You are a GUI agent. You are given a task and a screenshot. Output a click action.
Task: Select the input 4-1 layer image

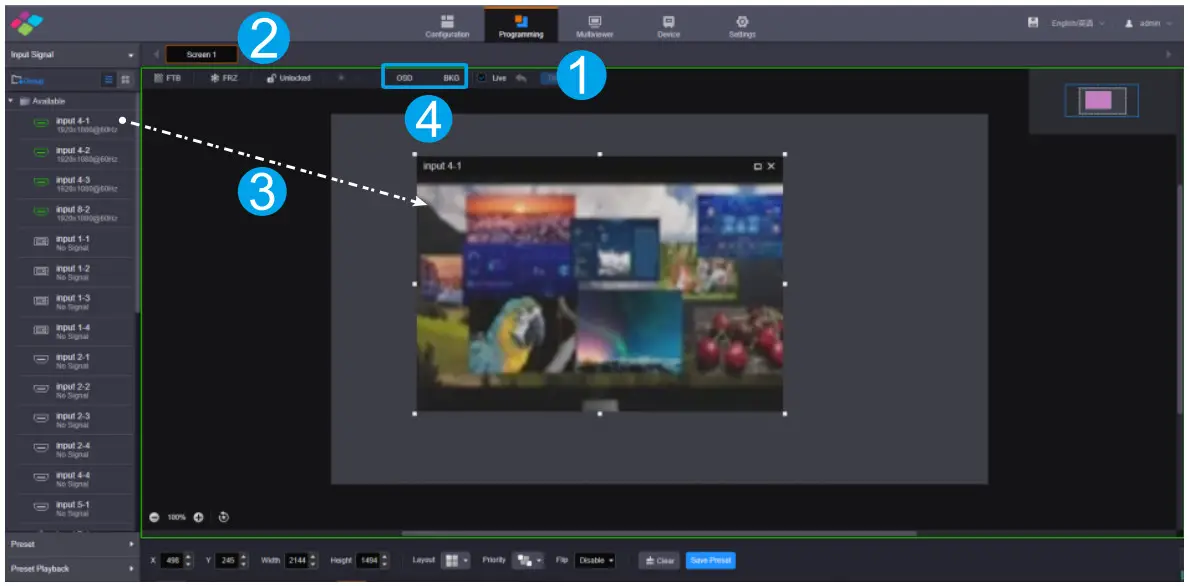pyautogui.click(x=600, y=296)
